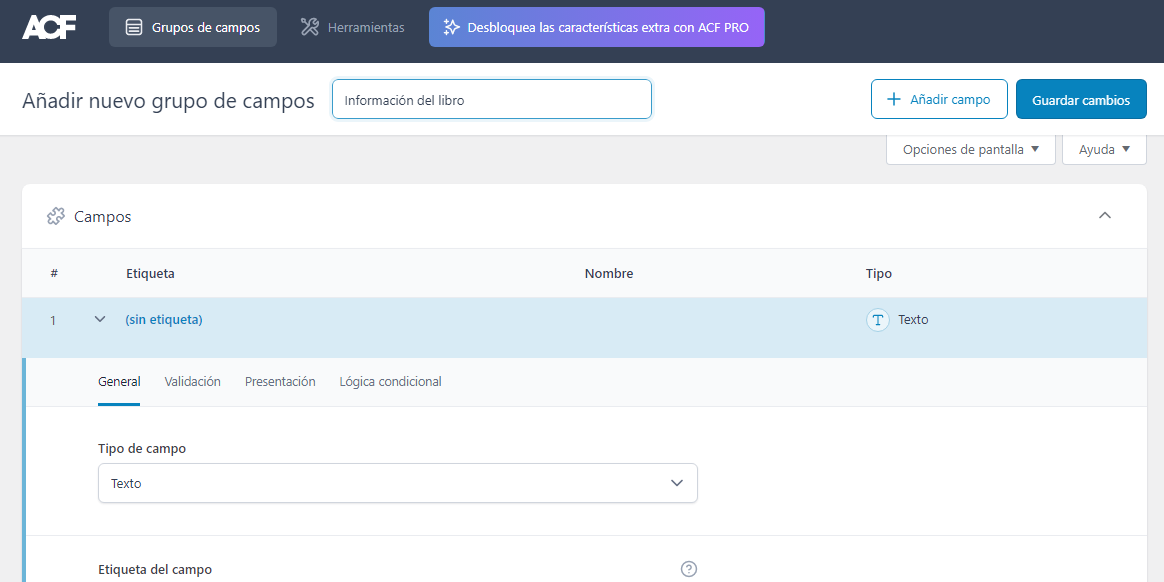Open the Ayuda dropdown

click(x=1104, y=149)
